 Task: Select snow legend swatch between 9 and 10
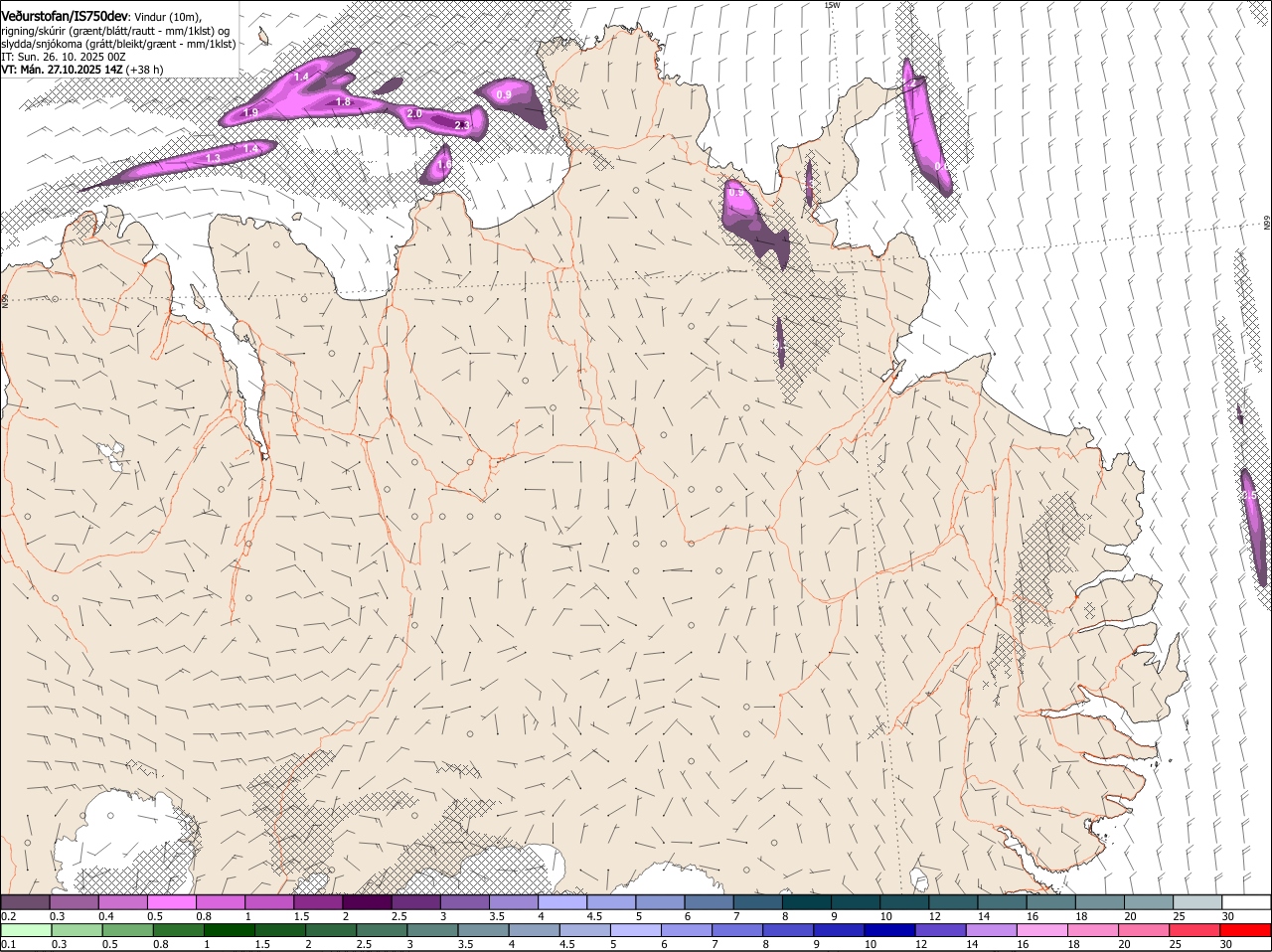(856, 902)
